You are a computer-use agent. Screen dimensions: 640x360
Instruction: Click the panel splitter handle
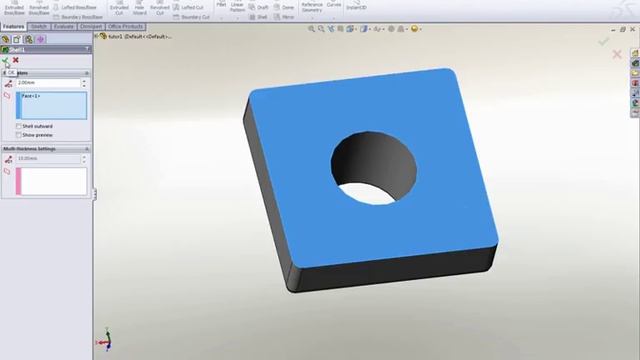pyautogui.click(x=95, y=194)
